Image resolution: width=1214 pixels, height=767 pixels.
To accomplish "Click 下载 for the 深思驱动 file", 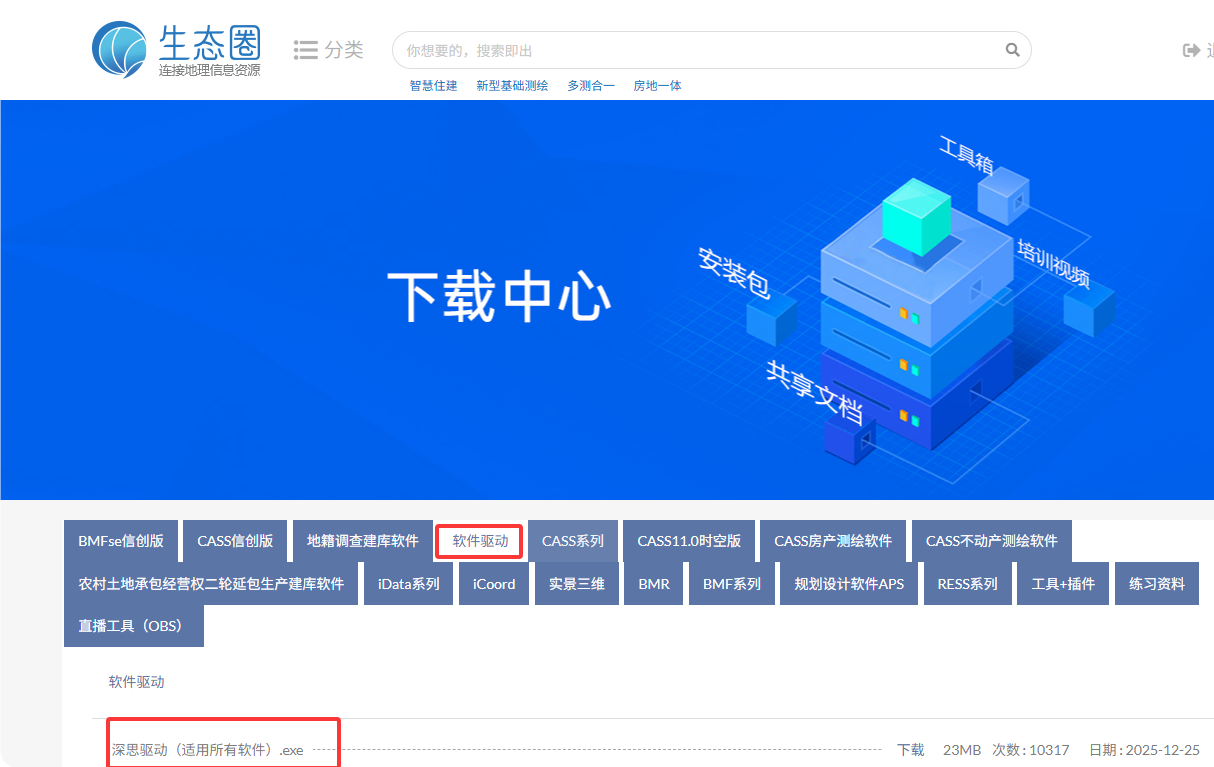I will pyautogui.click(x=910, y=750).
